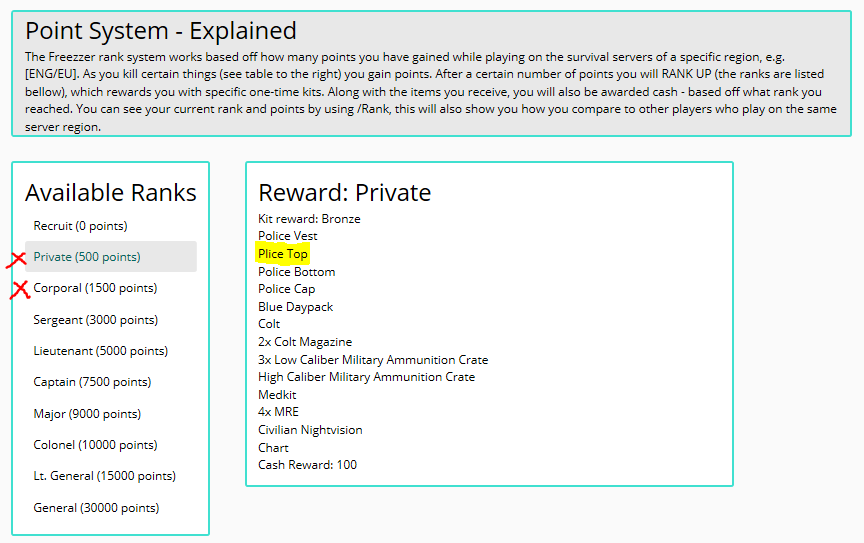Select Lt. General (15000 points) rank
The width and height of the screenshot is (864, 543).
(105, 476)
